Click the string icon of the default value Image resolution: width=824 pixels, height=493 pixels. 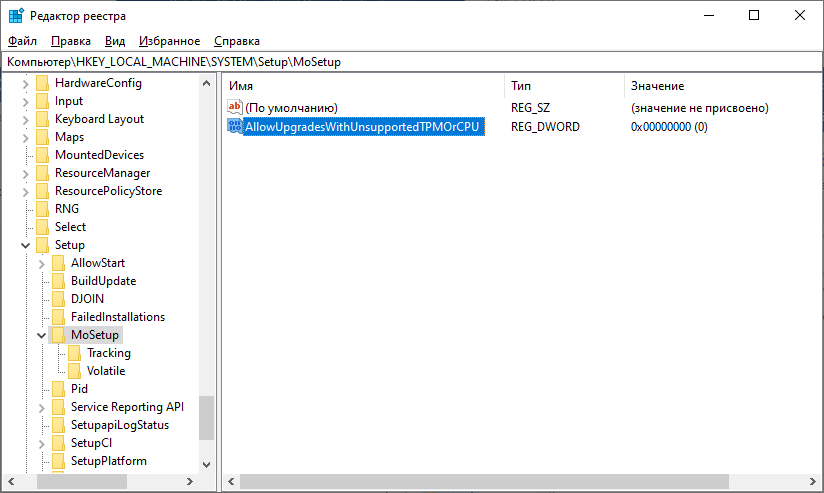pos(235,107)
